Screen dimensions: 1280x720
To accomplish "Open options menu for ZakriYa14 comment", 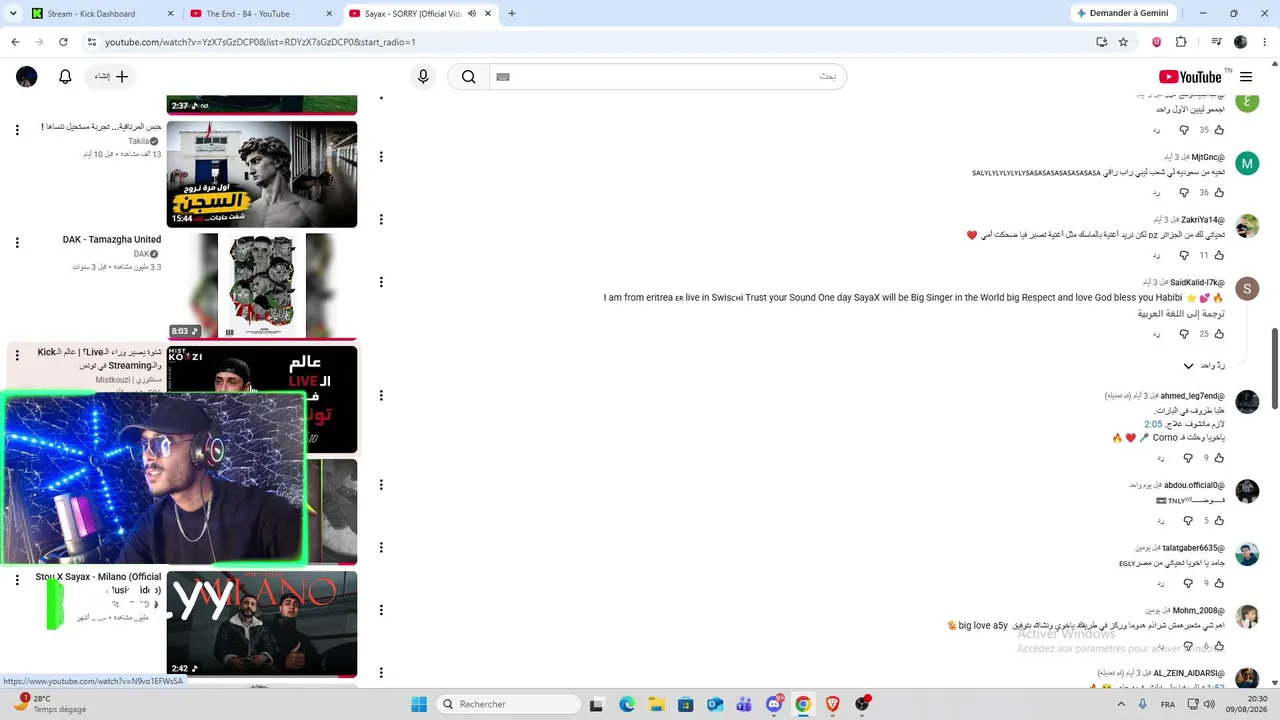I will pos(381,220).
